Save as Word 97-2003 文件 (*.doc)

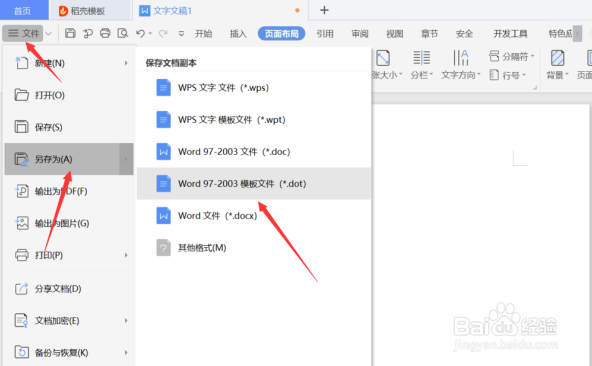click(254, 151)
